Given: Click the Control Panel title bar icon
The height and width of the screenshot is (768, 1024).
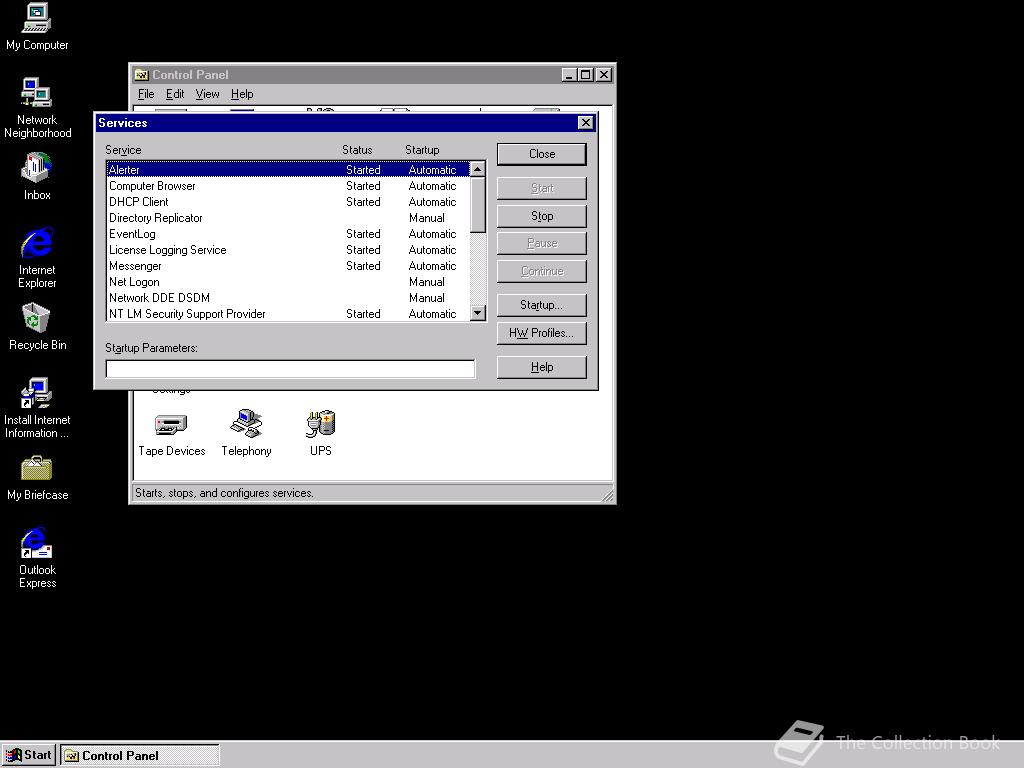Looking at the screenshot, I should coord(141,74).
